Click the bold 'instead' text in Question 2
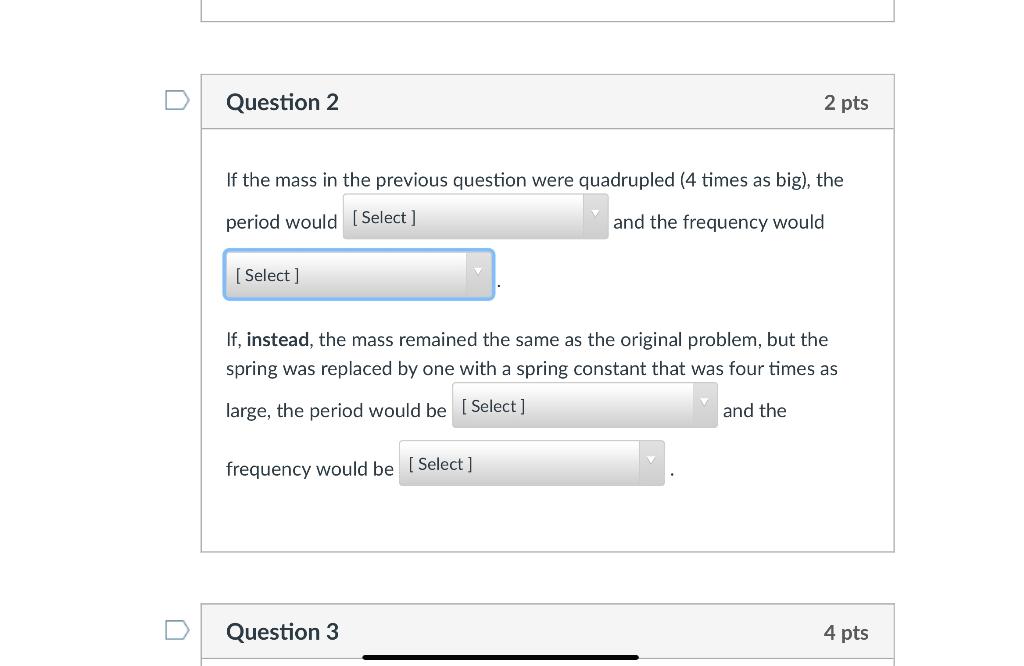 pos(277,339)
